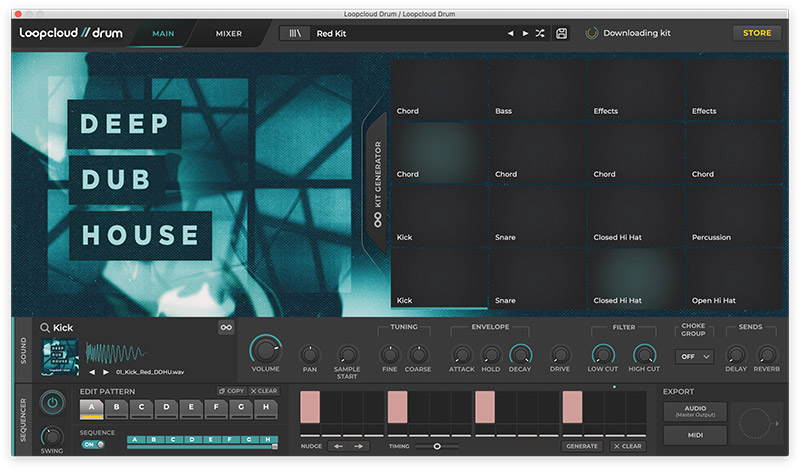Click the Drive knob
Screen dimensions: 800x470
pyautogui.click(x=560, y=355)
